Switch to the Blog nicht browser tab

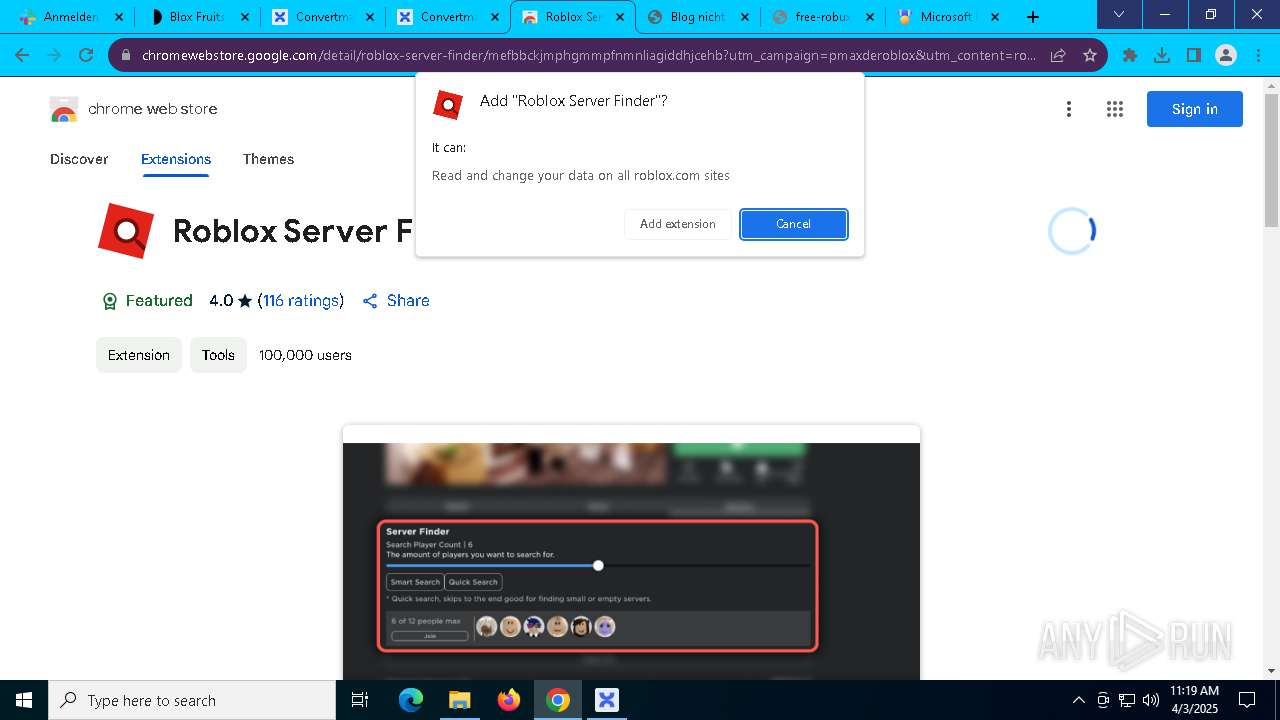(696, 17)
